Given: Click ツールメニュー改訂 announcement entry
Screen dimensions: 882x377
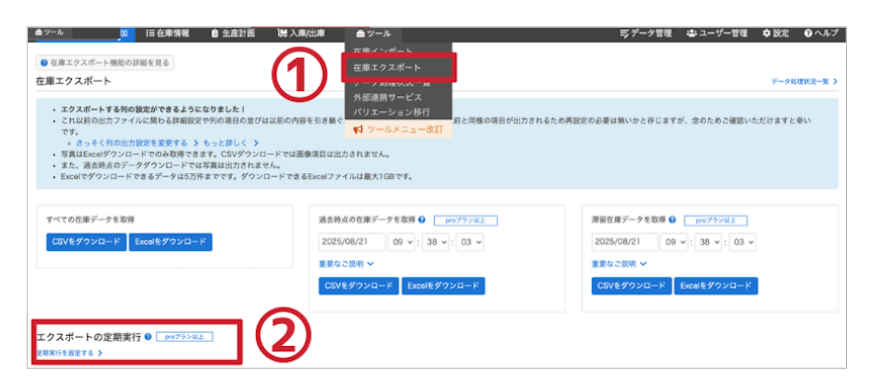Looking at the screenshot, I should coord(399,129).
